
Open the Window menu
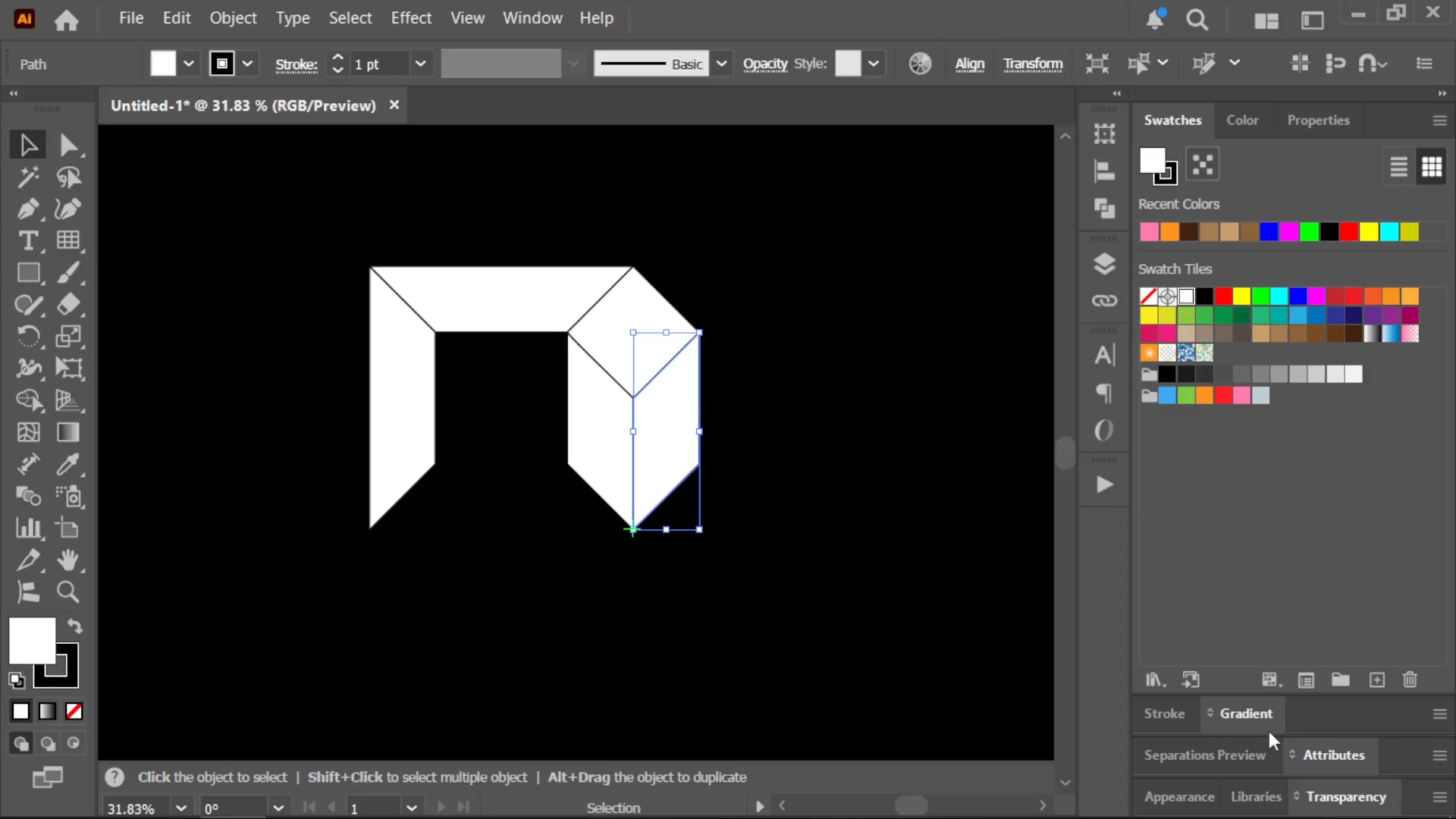[532, 18]
